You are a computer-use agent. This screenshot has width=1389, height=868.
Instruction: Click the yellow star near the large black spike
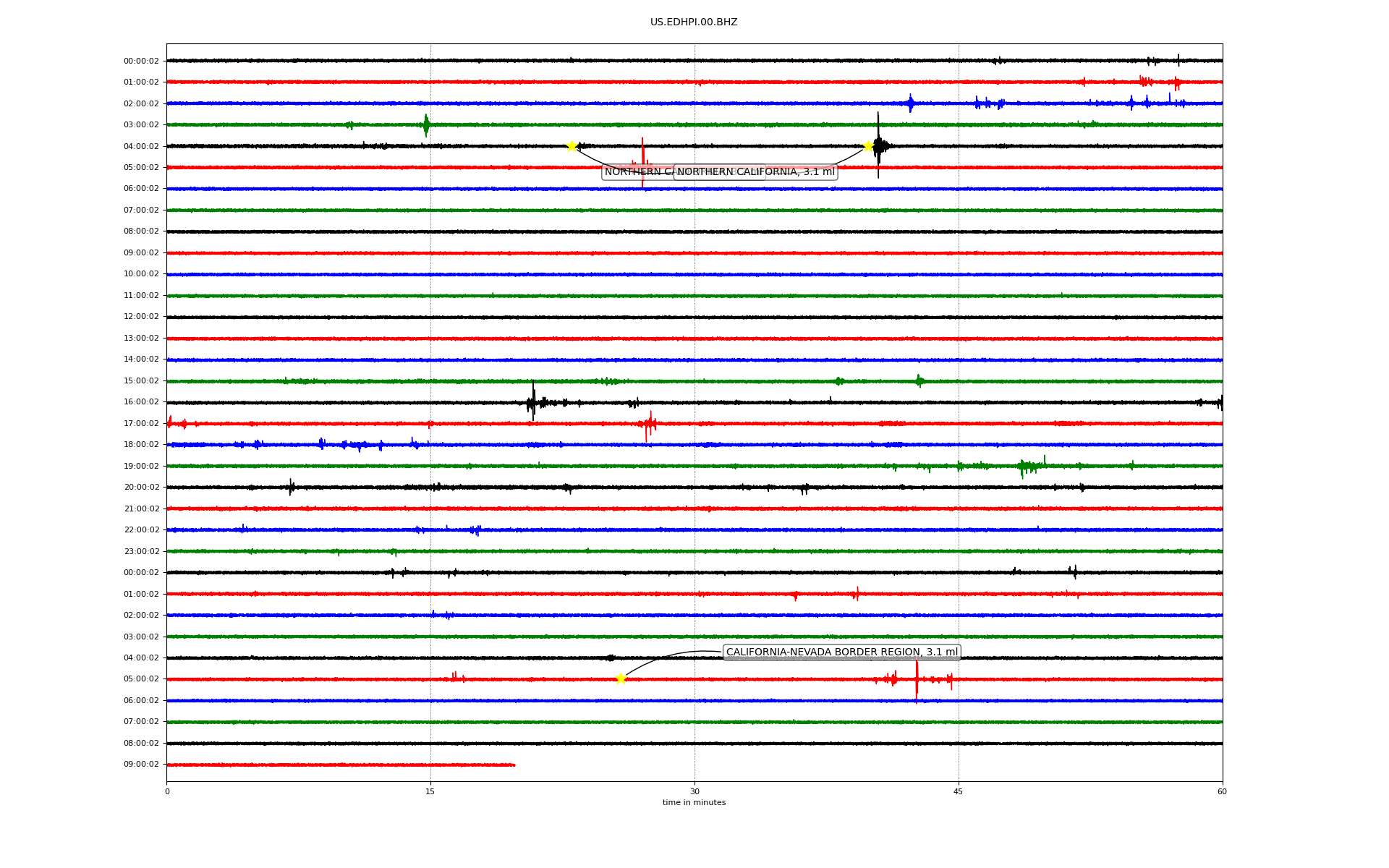tap(868, 146)
